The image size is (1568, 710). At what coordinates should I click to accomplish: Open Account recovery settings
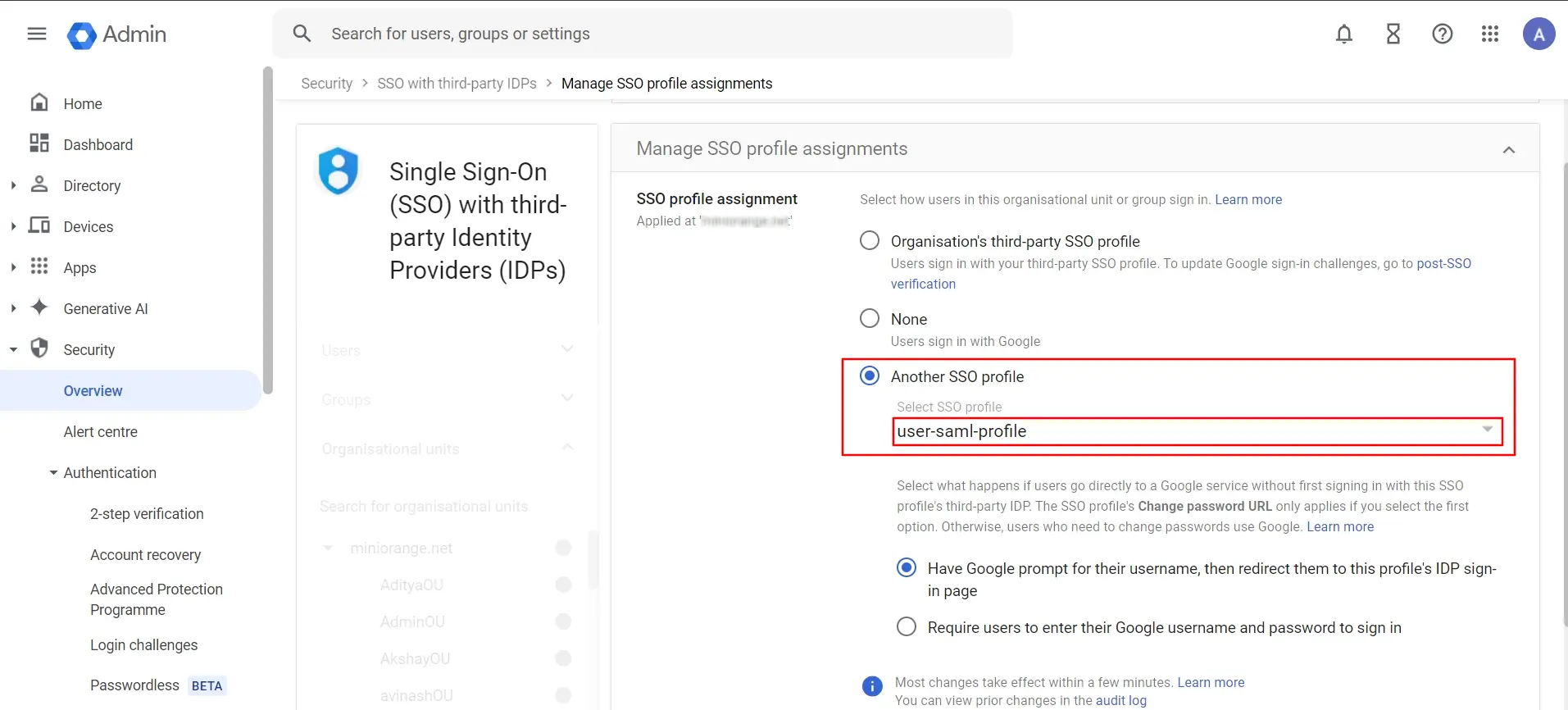(146, 555)
